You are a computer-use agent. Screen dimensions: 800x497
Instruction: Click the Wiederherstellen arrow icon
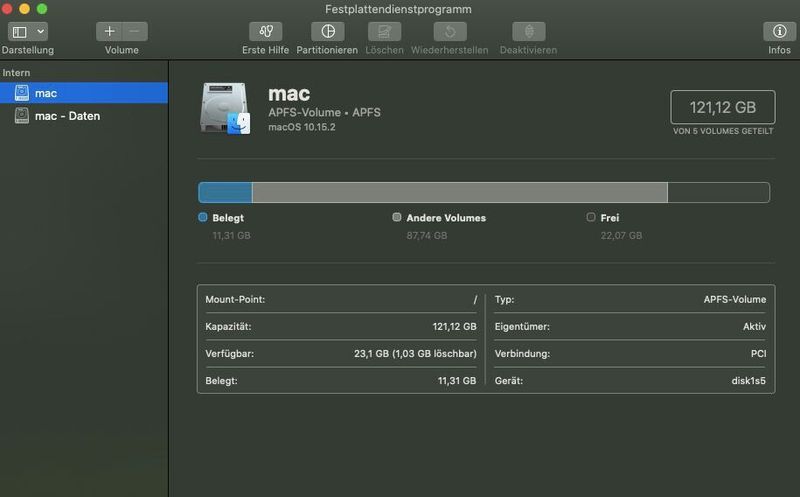tap(449, 32)
